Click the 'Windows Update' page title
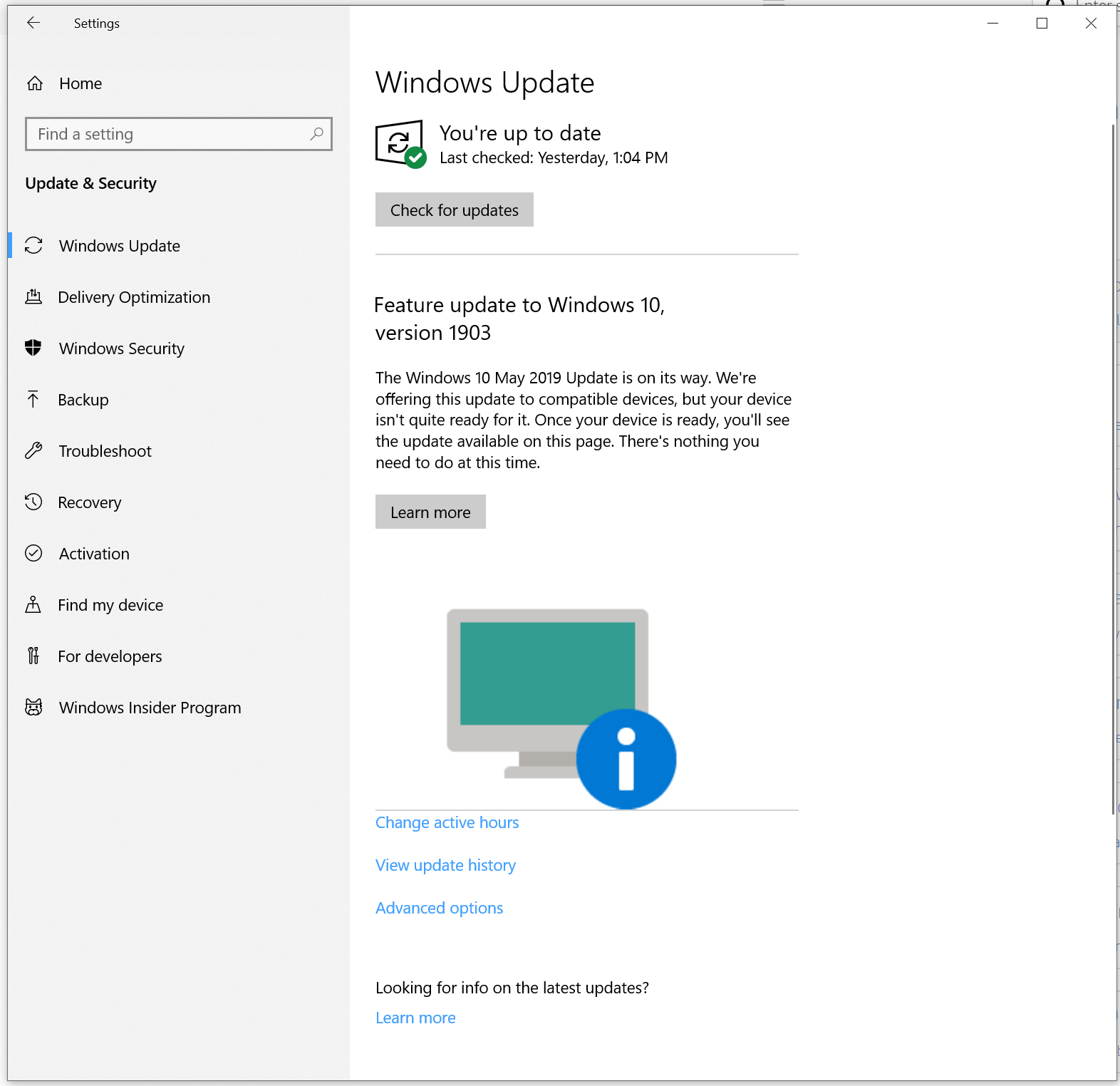The image size is (1120, 1086). 485,83
